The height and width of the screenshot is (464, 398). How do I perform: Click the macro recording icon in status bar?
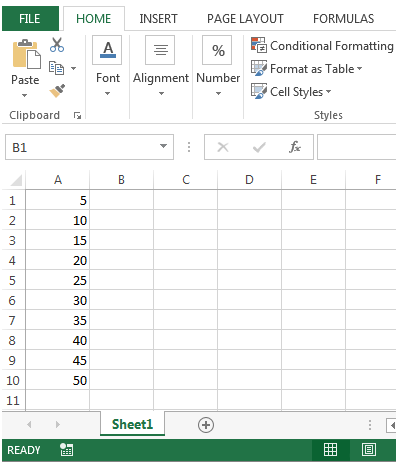click(67, 450)
